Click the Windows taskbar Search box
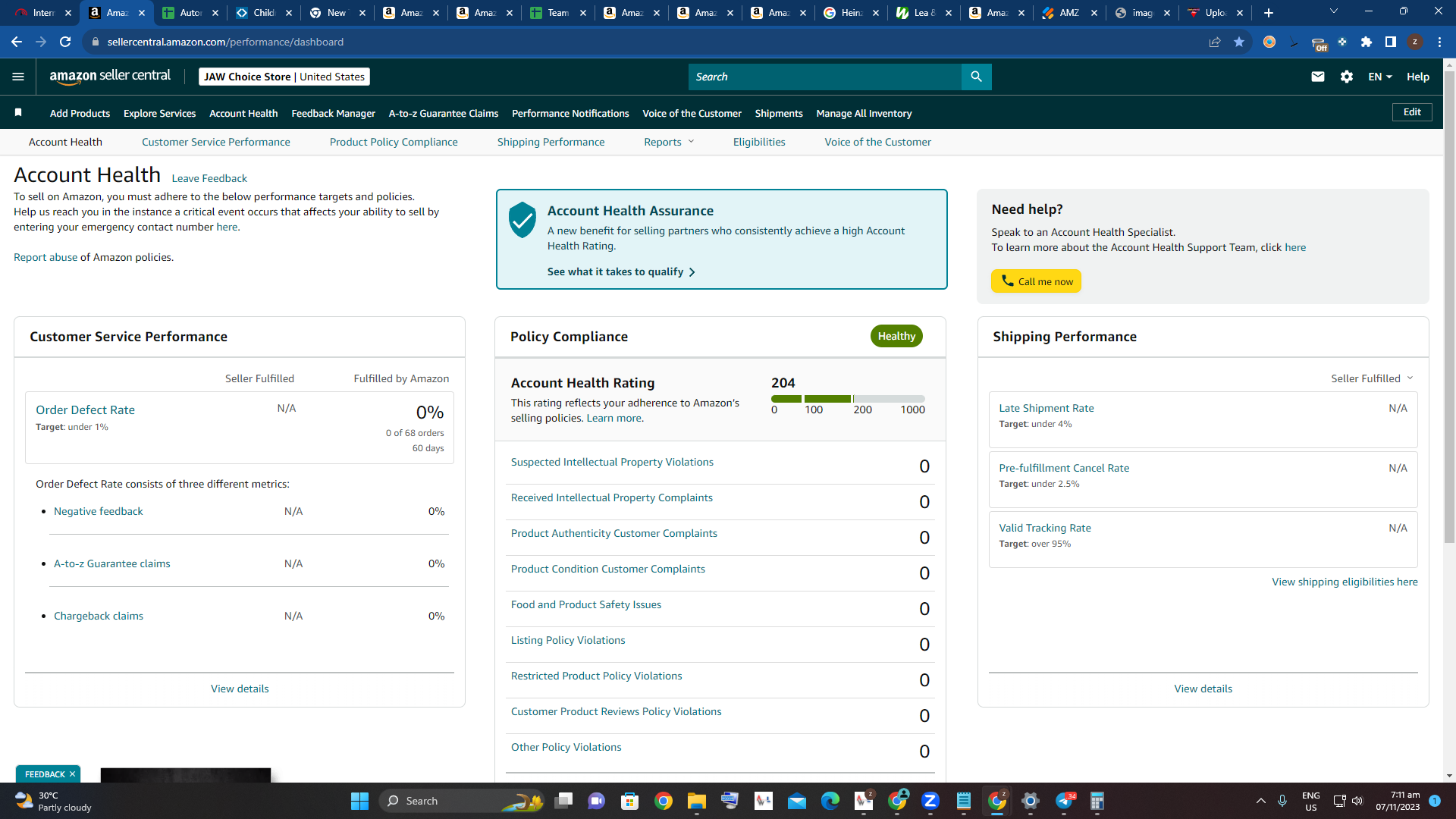The height and width of the screenshot is (819, 1456). click(x=463, y=801)
